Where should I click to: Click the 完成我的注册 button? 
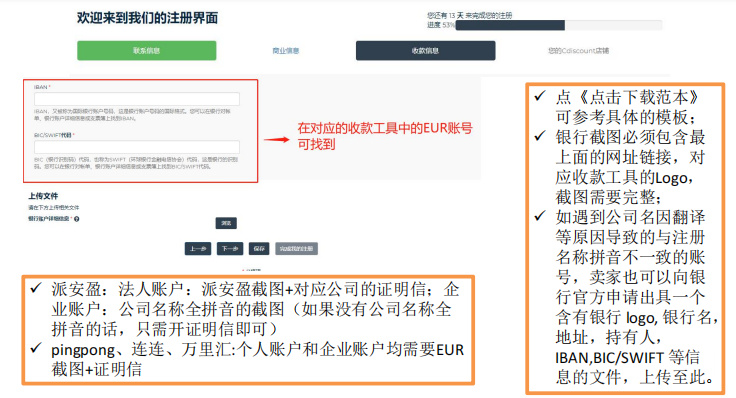(x=296, y=249)
